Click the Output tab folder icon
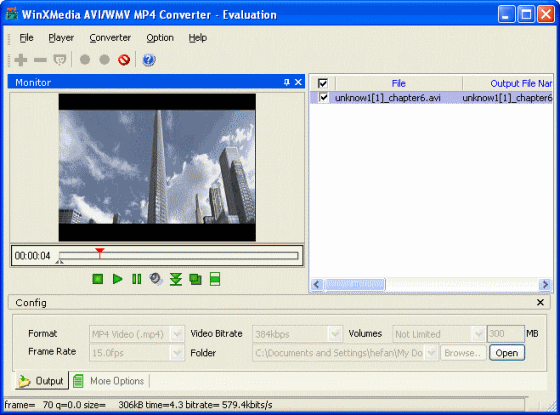 24,381
